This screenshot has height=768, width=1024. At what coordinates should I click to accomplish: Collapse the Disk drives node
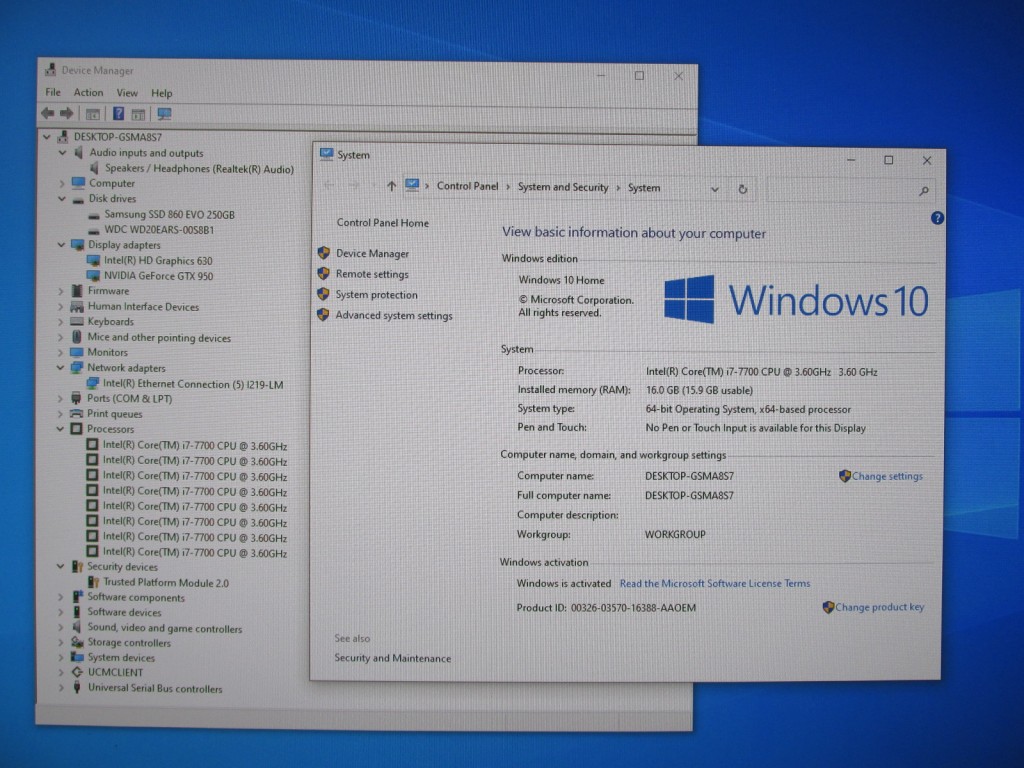[x=62, y=199]
